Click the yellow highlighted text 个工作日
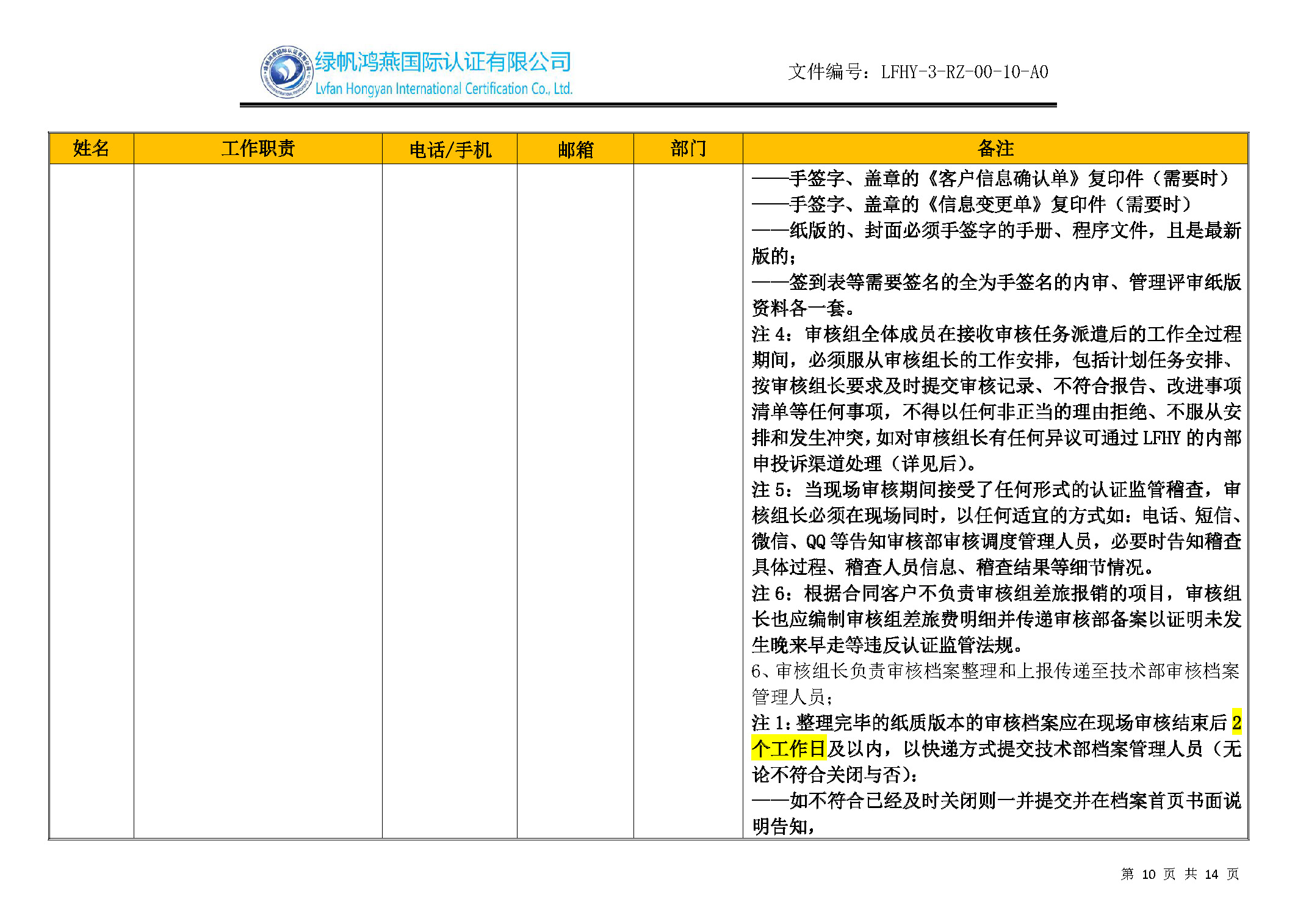Screen dimensions: 1306x924 (x=788, y=748)
